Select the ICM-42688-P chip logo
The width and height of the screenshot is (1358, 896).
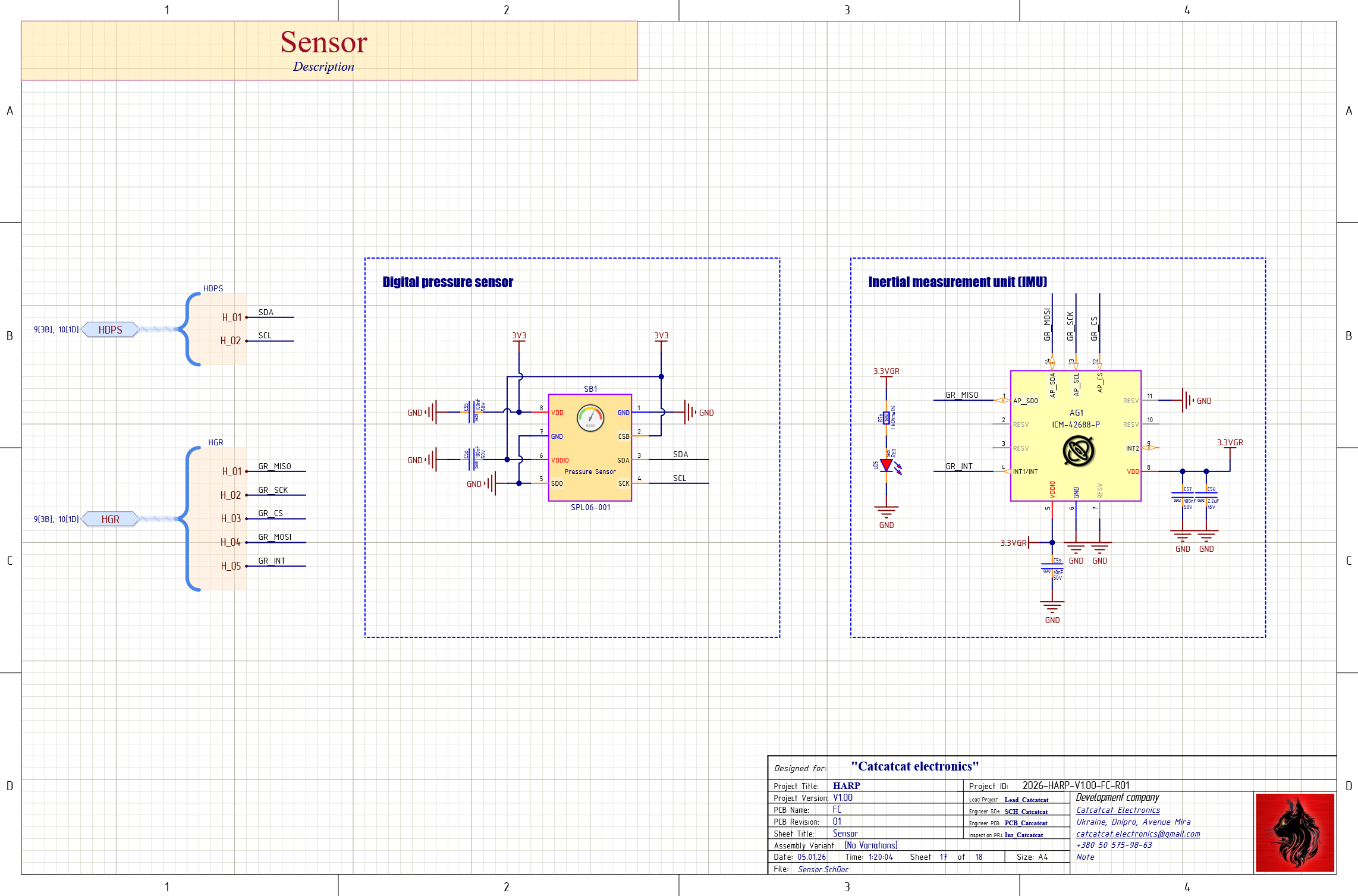[x=1078, y=451]
